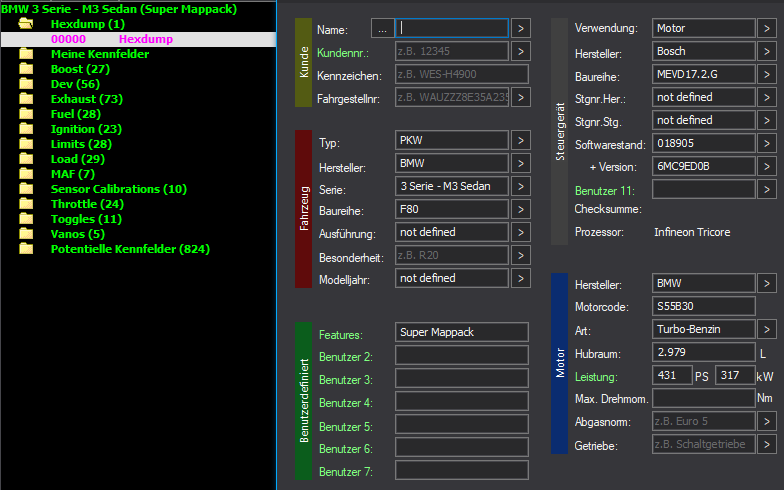Open the Art Turbo-Benzin arrow
784x490 pixels.
pos(766,330)
